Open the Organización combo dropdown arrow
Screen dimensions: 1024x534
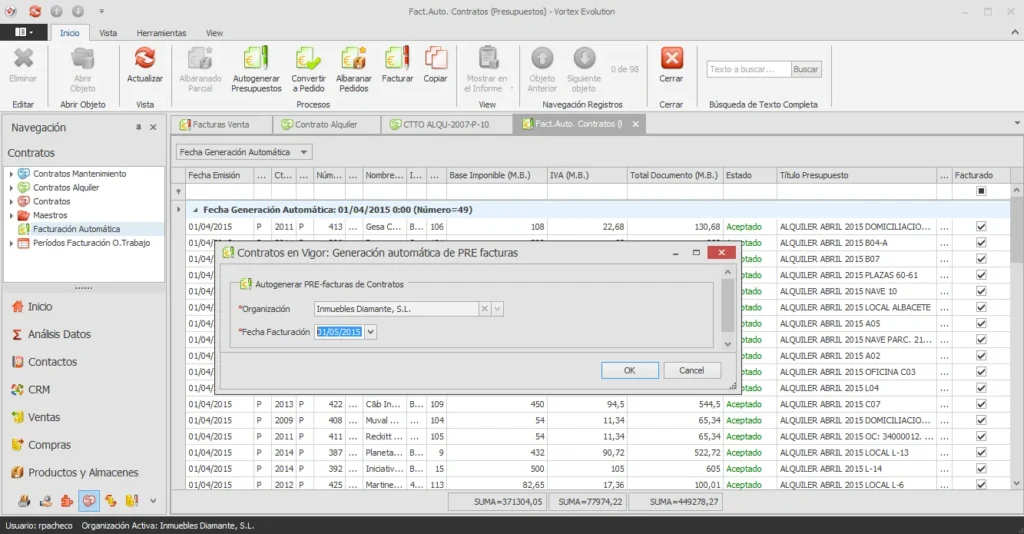[498, 309]
